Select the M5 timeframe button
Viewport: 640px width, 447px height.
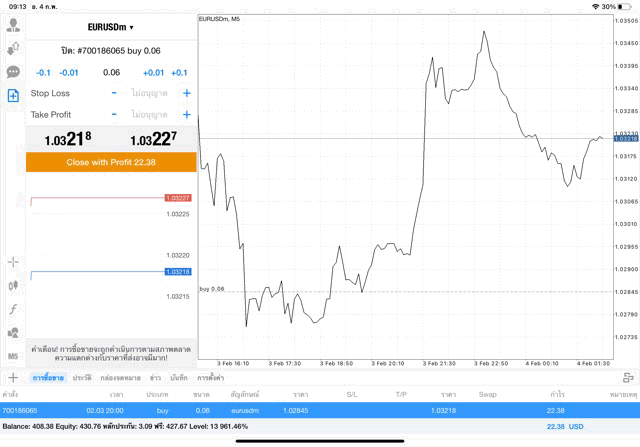[x=13, y=356]
